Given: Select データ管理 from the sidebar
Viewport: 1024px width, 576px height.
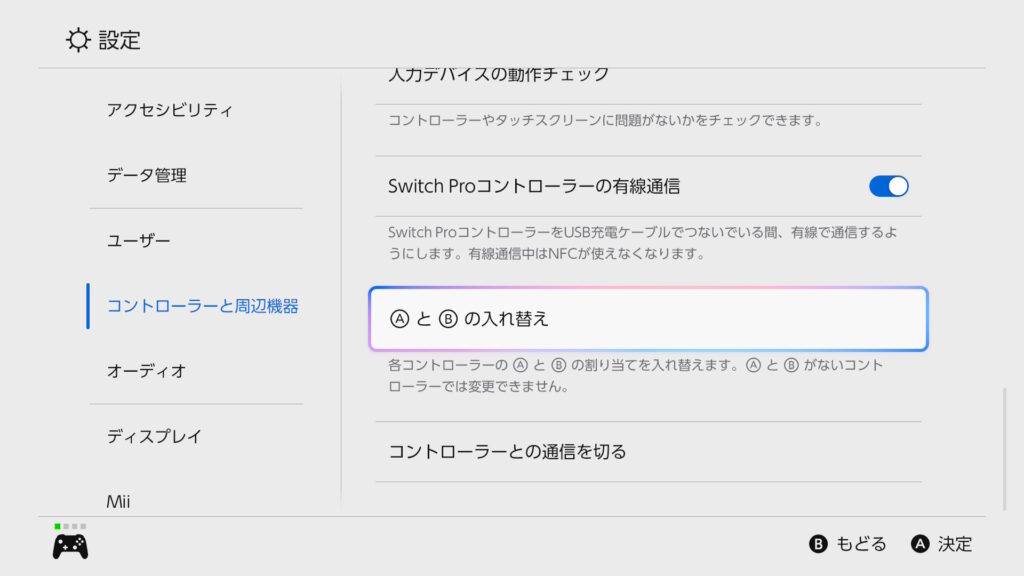Looking at the screenshot, I should (147, 175).
